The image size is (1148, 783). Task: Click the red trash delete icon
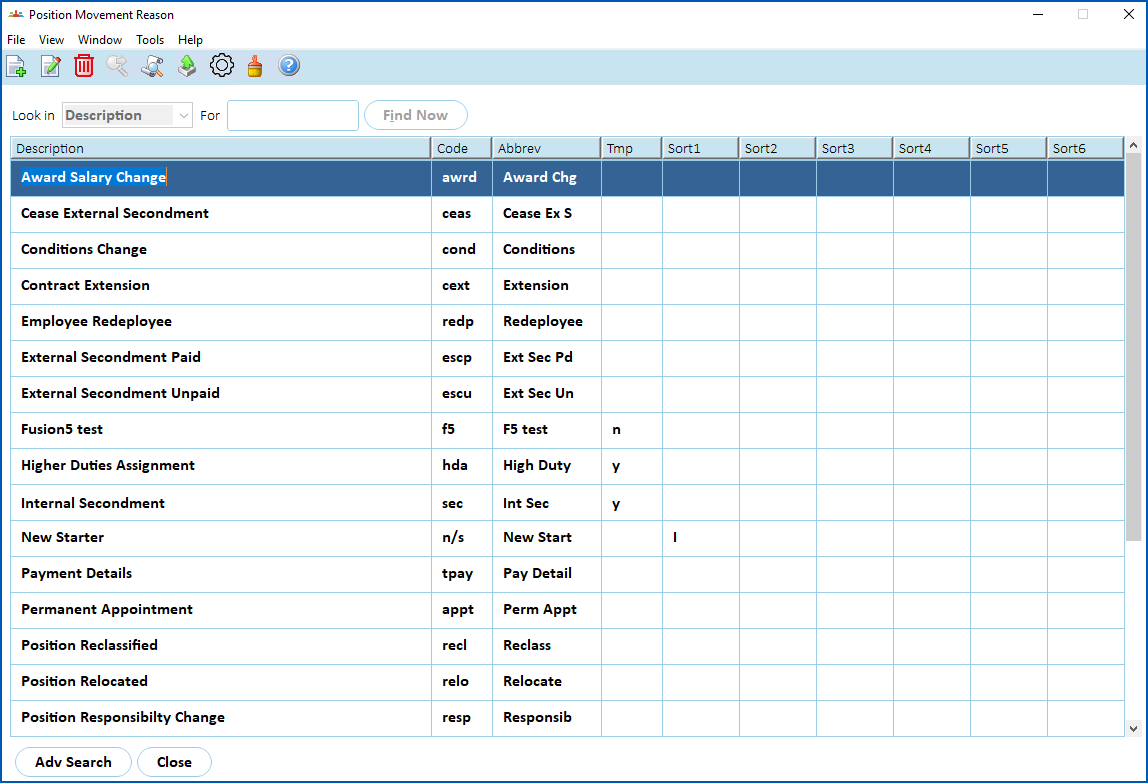tap(84, 66)
